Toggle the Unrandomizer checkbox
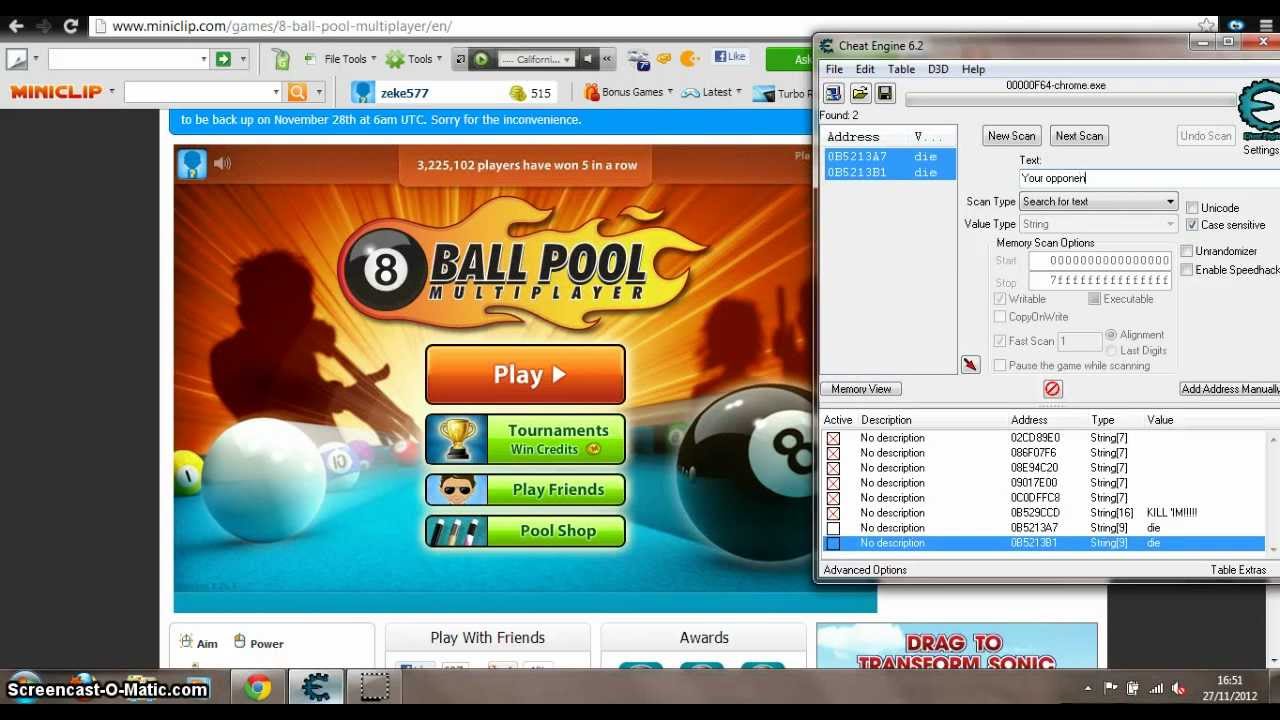The height and width of the screenshot is (720, 1280). [1187, 251]
